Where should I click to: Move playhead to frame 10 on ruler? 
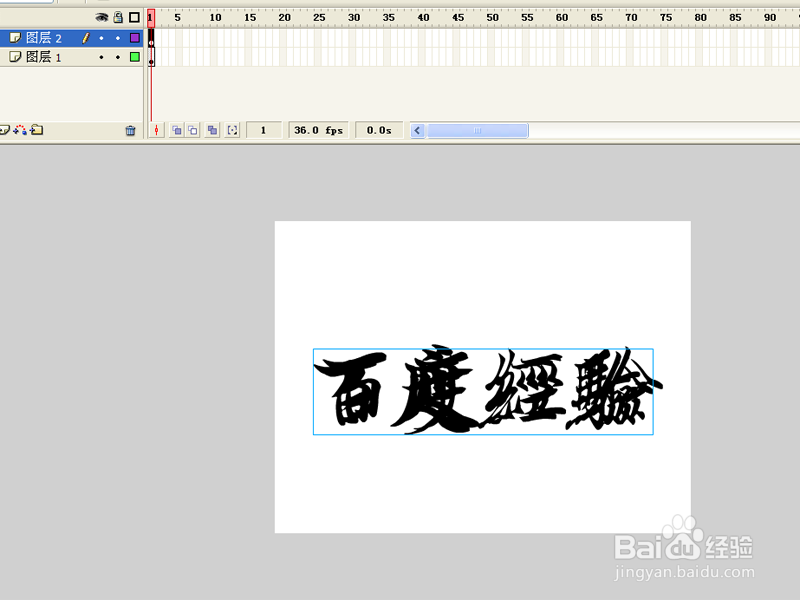tap(215, 17)
